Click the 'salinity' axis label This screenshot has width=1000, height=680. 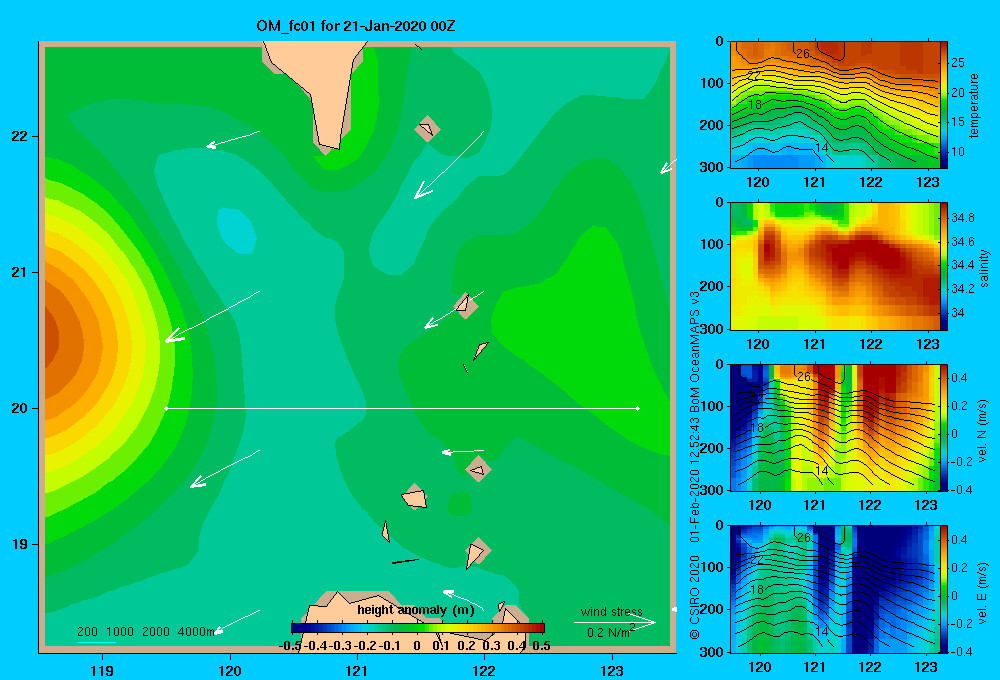point(984,267)
